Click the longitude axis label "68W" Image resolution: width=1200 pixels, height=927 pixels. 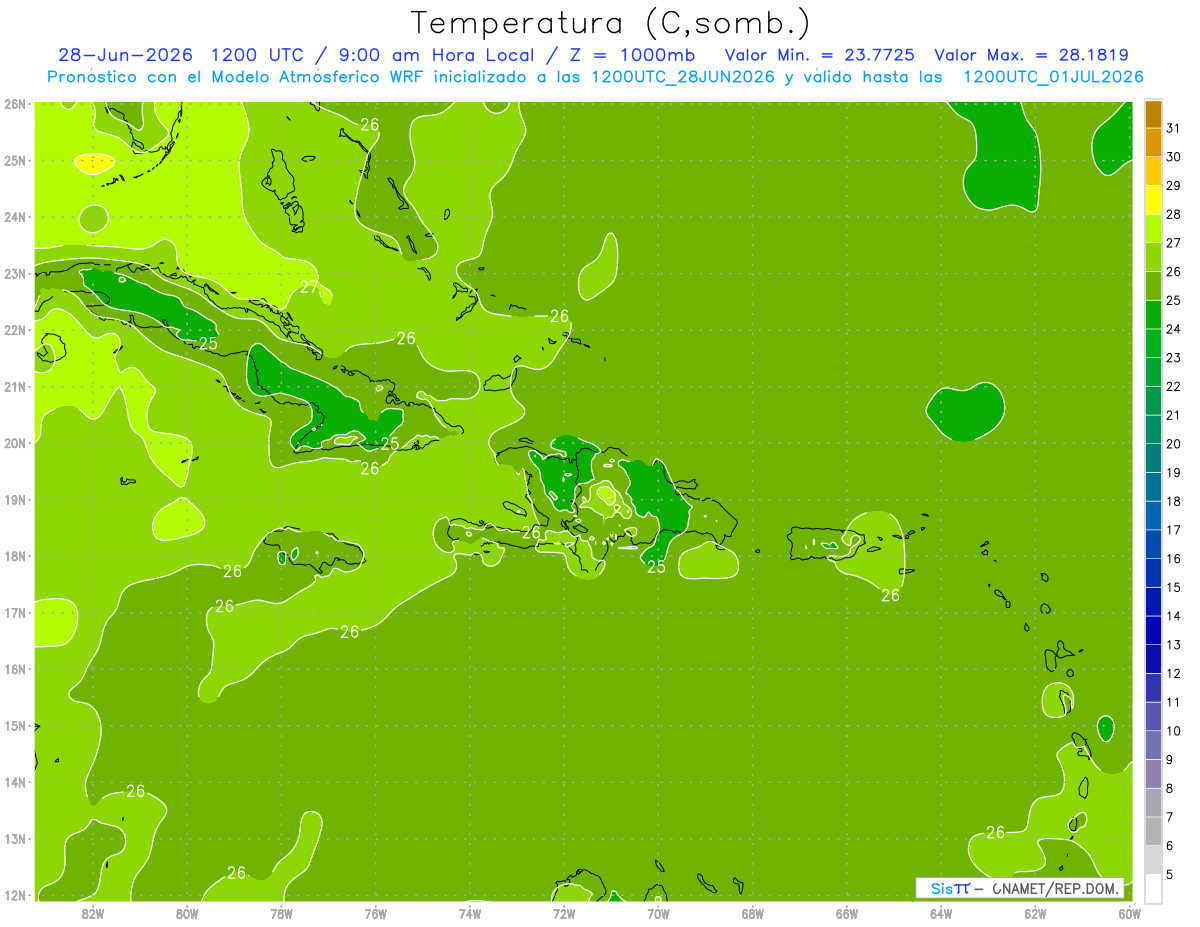coord(753,913)
